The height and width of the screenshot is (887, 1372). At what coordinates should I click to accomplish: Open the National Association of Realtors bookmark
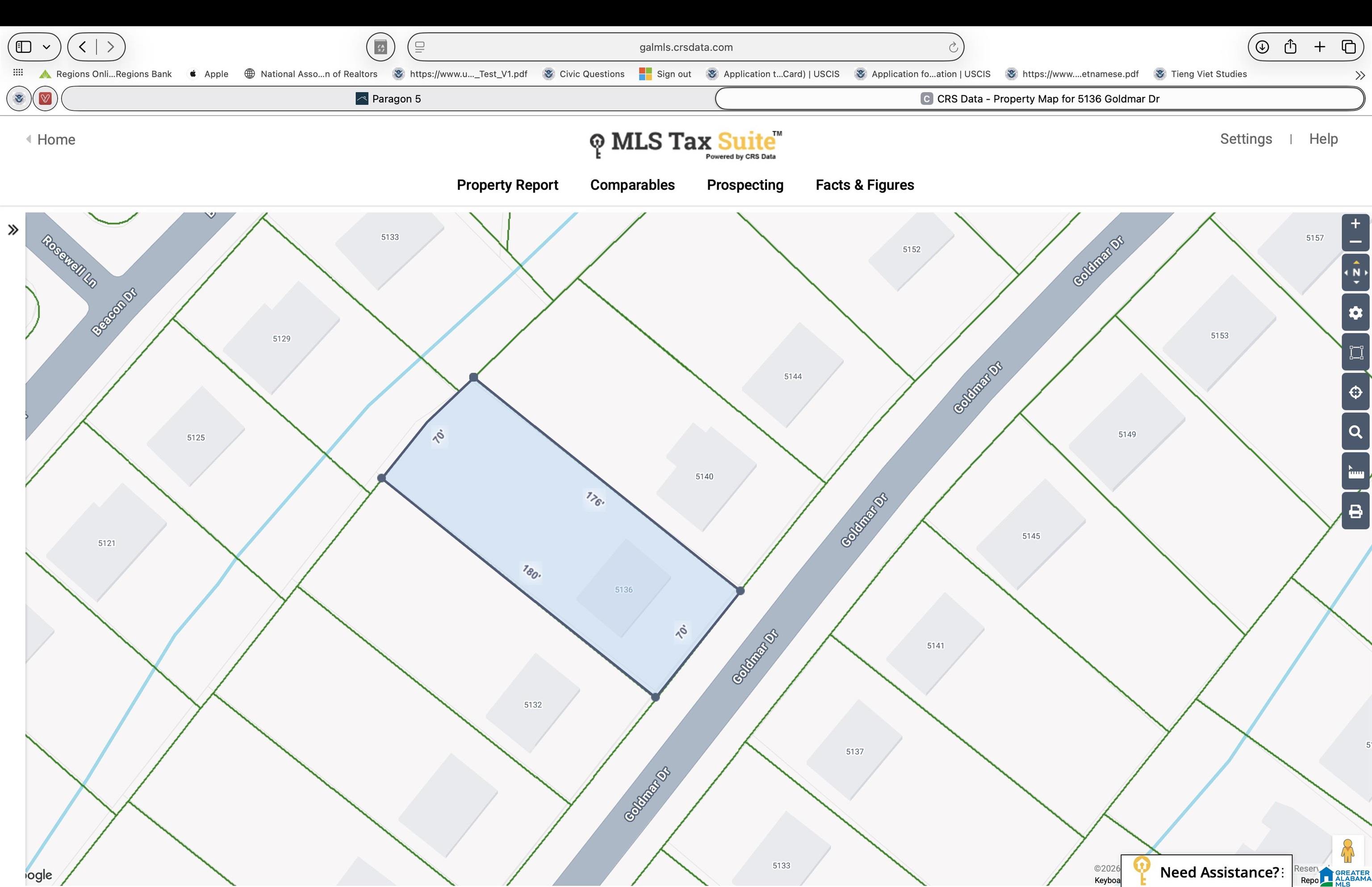click(311, 74)
